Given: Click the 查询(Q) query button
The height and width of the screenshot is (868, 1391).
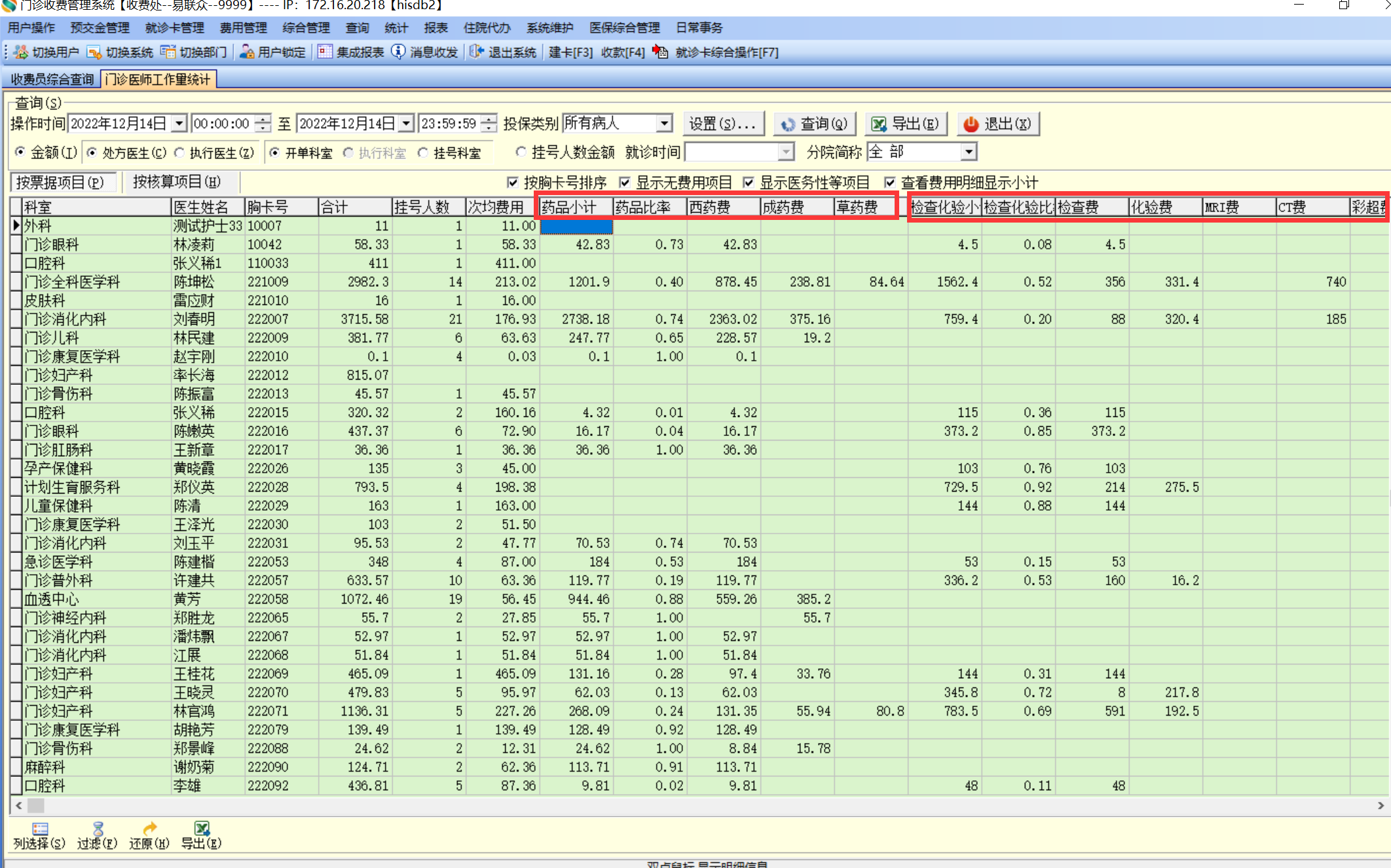Looking at the screenshot, I should [815, 124].
